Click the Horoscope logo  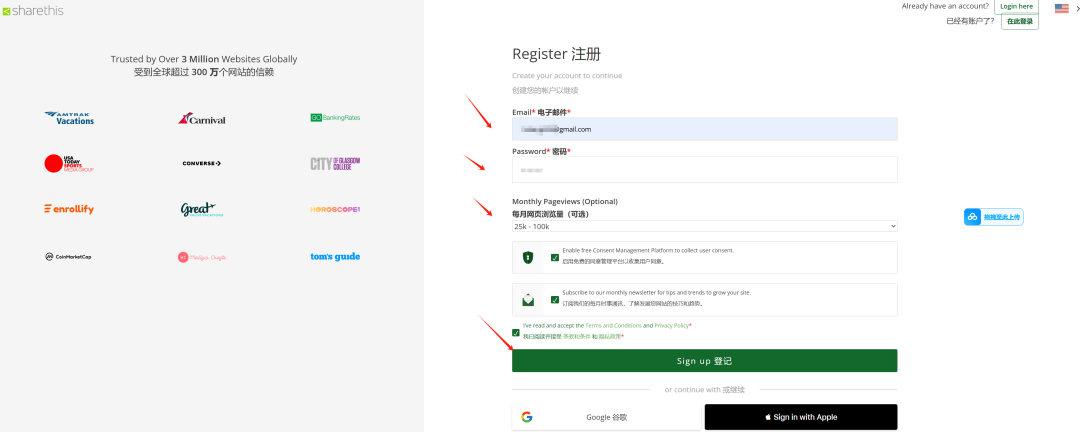point(335,209)
